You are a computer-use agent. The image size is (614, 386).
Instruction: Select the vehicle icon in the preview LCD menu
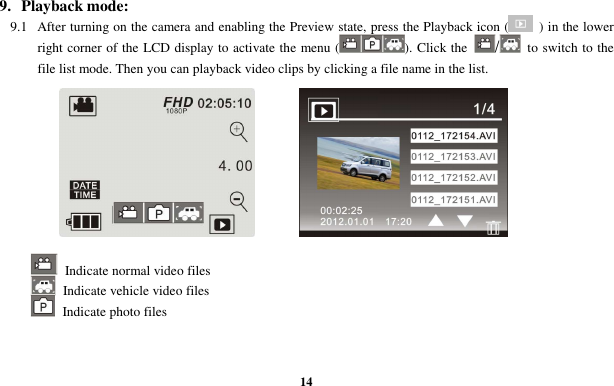coord(189,213)
